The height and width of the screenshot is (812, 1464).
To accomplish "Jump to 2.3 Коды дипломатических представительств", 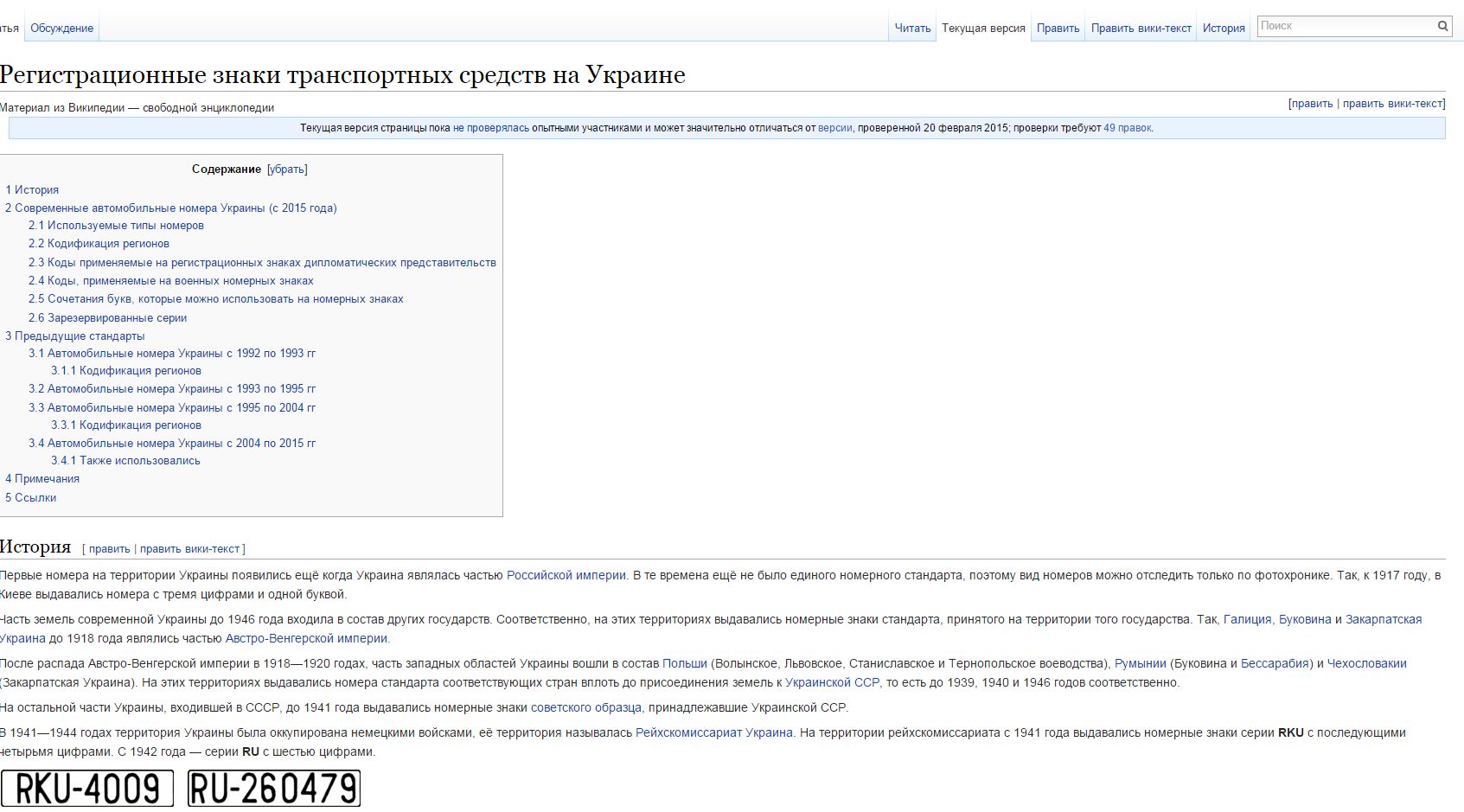I will pyautogui.click(x=262, y=262).
